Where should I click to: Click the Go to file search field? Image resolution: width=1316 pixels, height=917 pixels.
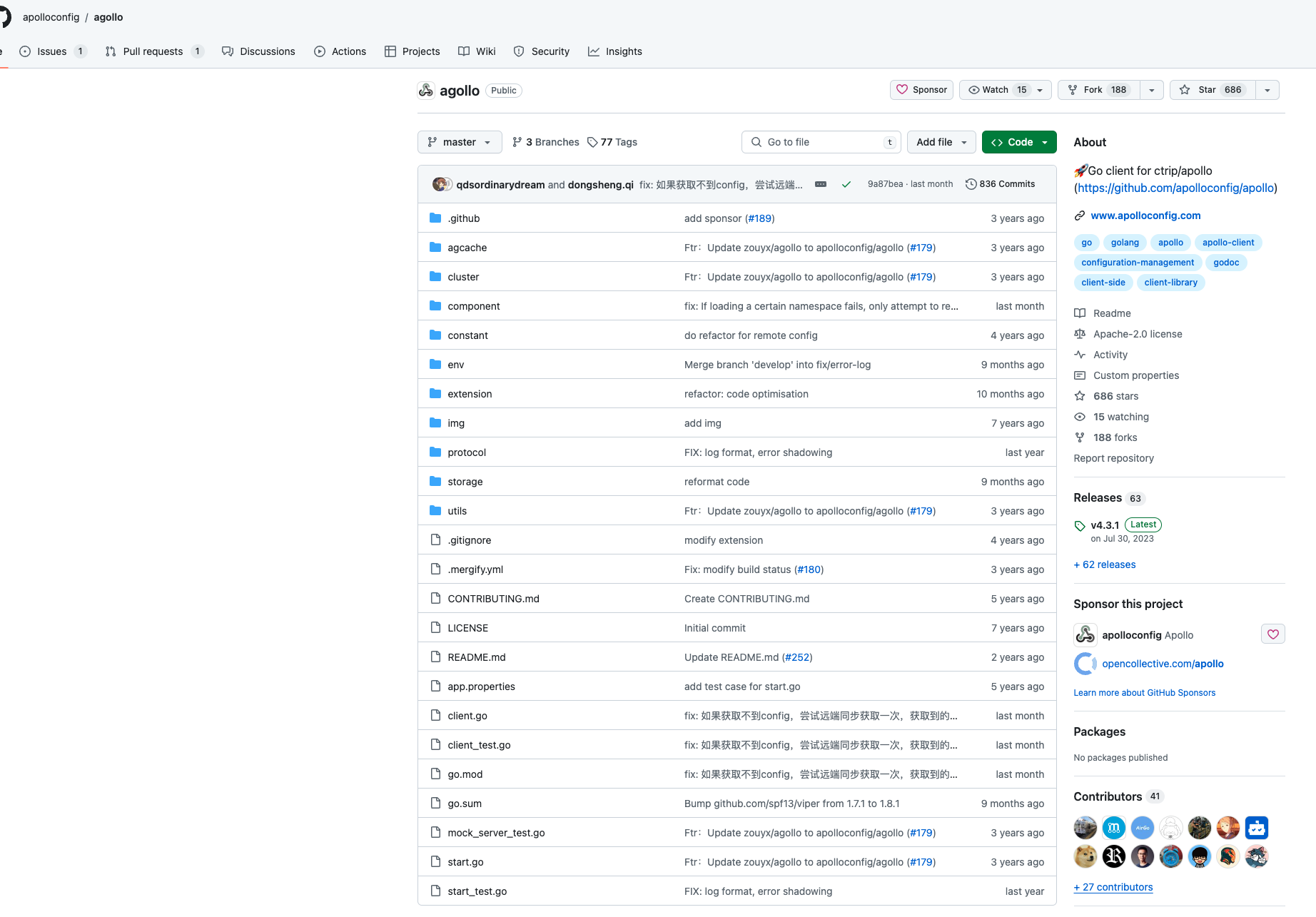[x=821, y=142]
